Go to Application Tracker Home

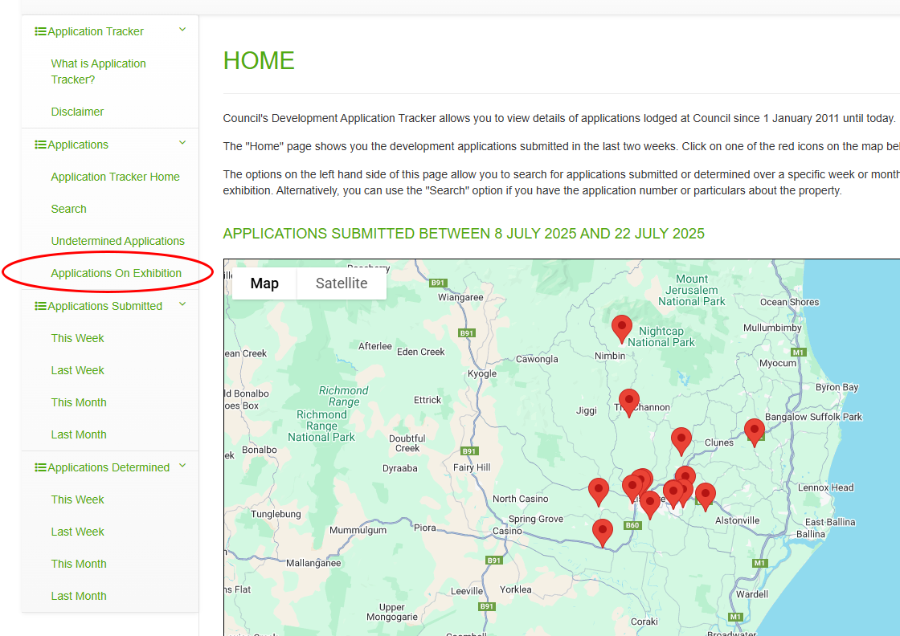[x=115, y=177]
